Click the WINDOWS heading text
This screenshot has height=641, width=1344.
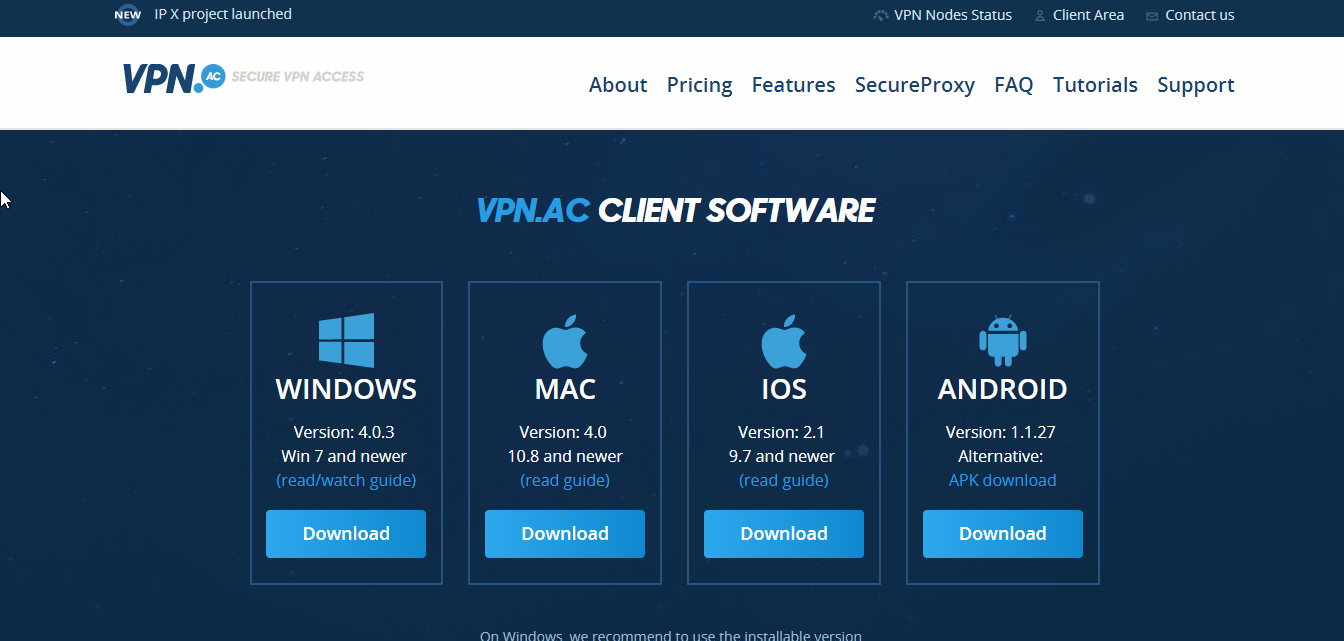[346, 389]
